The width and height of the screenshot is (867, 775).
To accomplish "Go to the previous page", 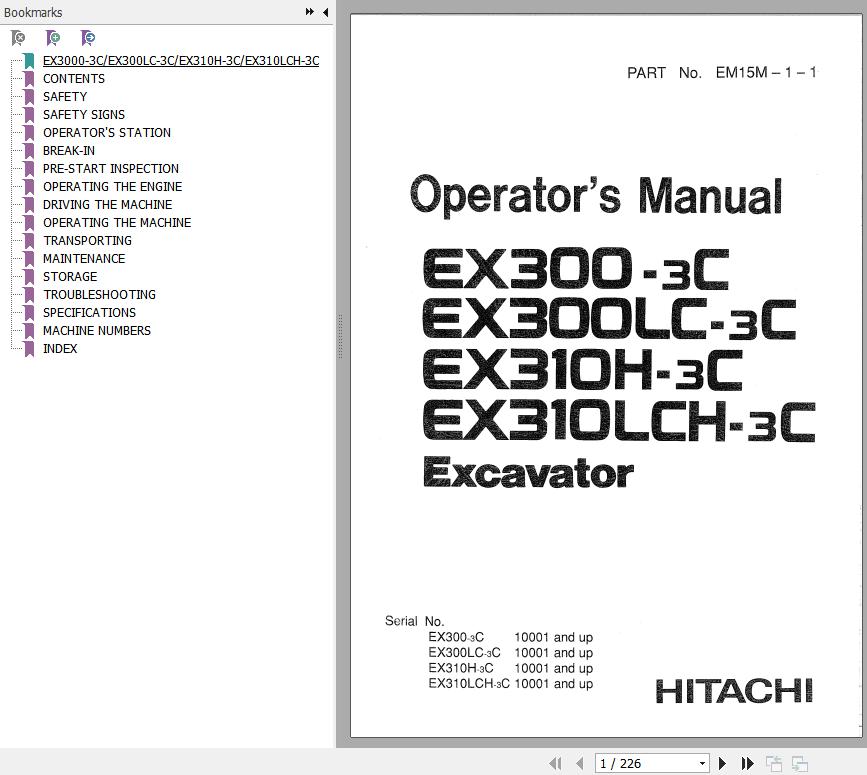I will point(579,763).
